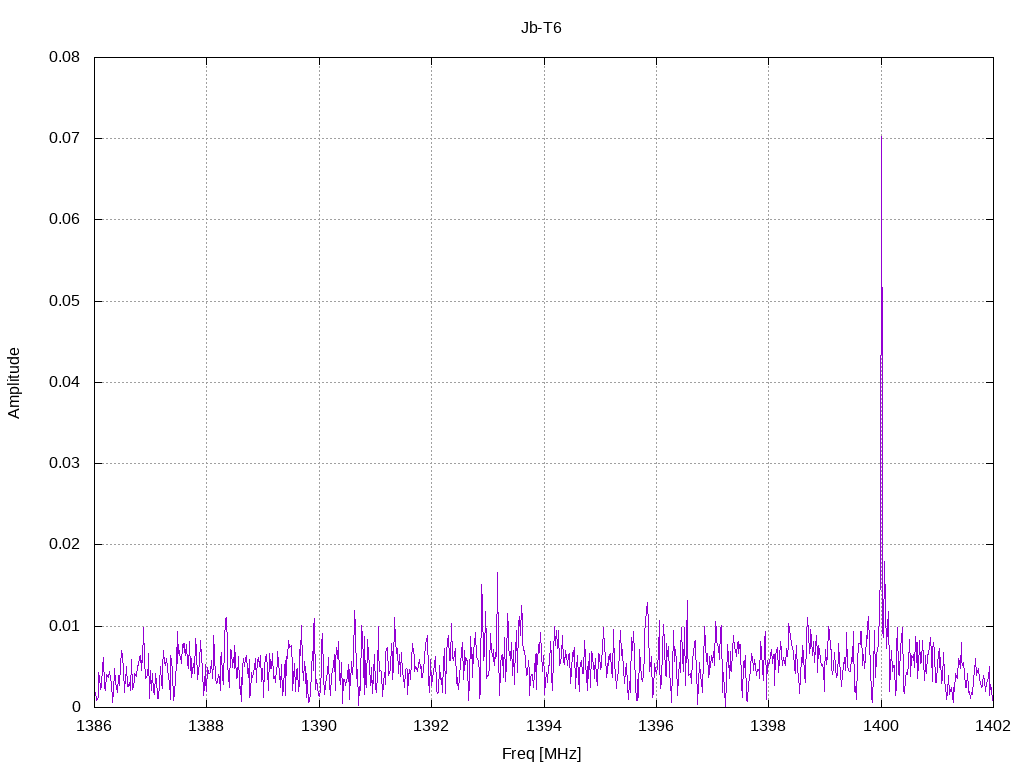Click the plot title Jb-T6
Viewport: 1024px width, 768px height.
click(541, 28)
